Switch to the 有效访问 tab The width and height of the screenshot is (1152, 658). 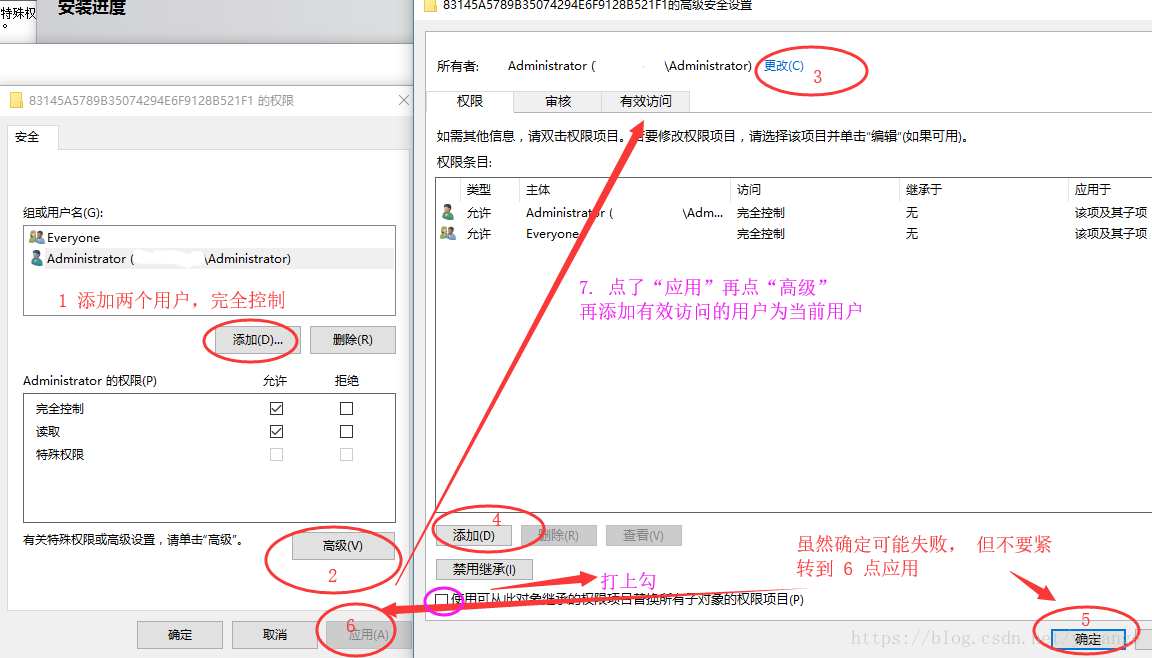pyautogui.click(x=643, y=101)
